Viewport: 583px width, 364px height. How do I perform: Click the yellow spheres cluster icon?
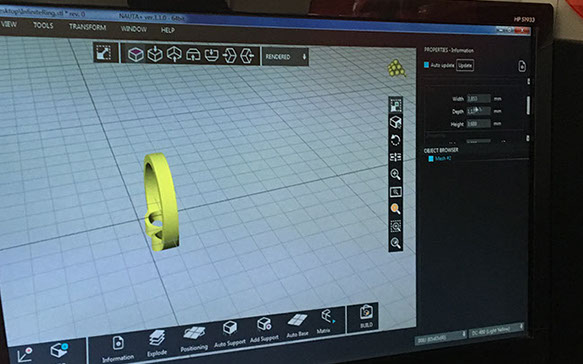[396, 68]
